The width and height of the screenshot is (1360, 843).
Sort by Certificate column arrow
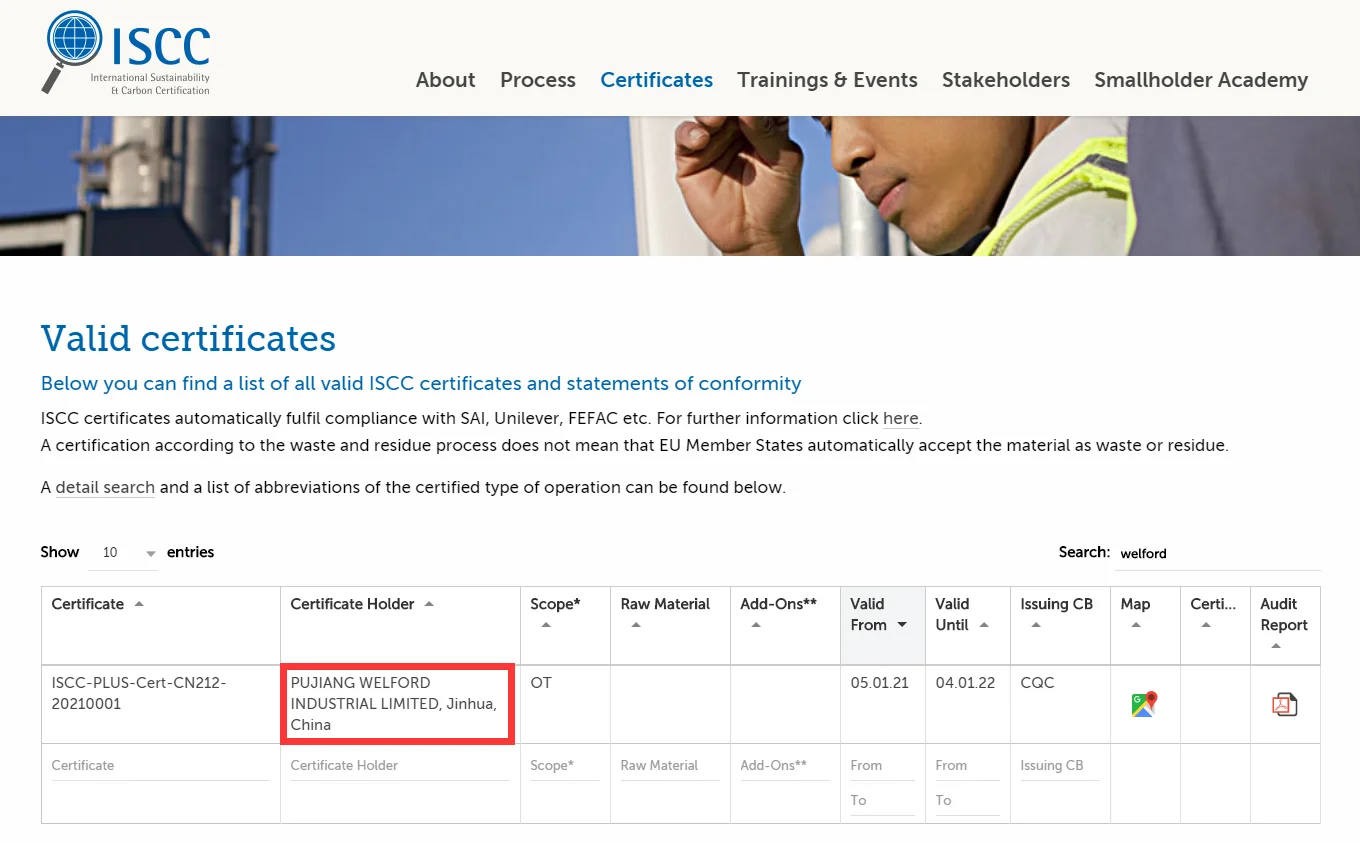[139, 604]
